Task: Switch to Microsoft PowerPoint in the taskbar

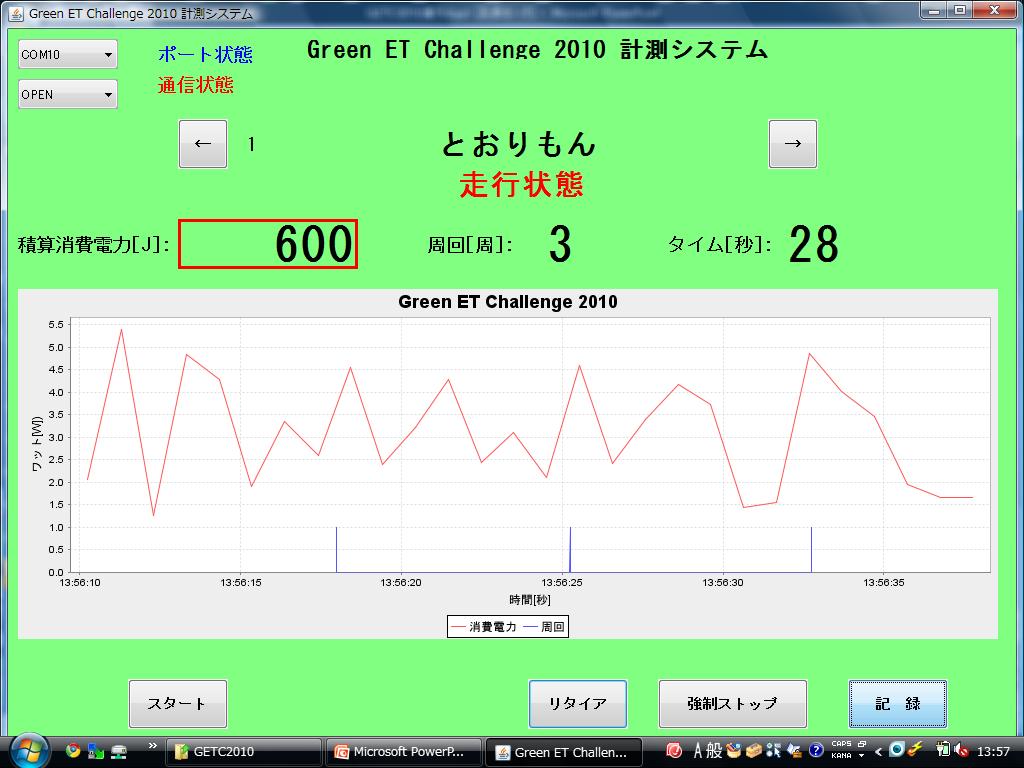Action: click(404, 752)
